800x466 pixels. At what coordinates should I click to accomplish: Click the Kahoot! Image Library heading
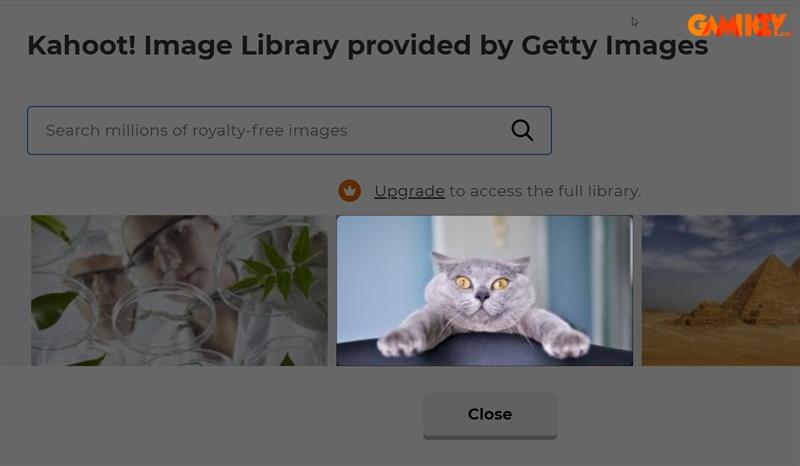pyautogui.click(x=367, y=45)
